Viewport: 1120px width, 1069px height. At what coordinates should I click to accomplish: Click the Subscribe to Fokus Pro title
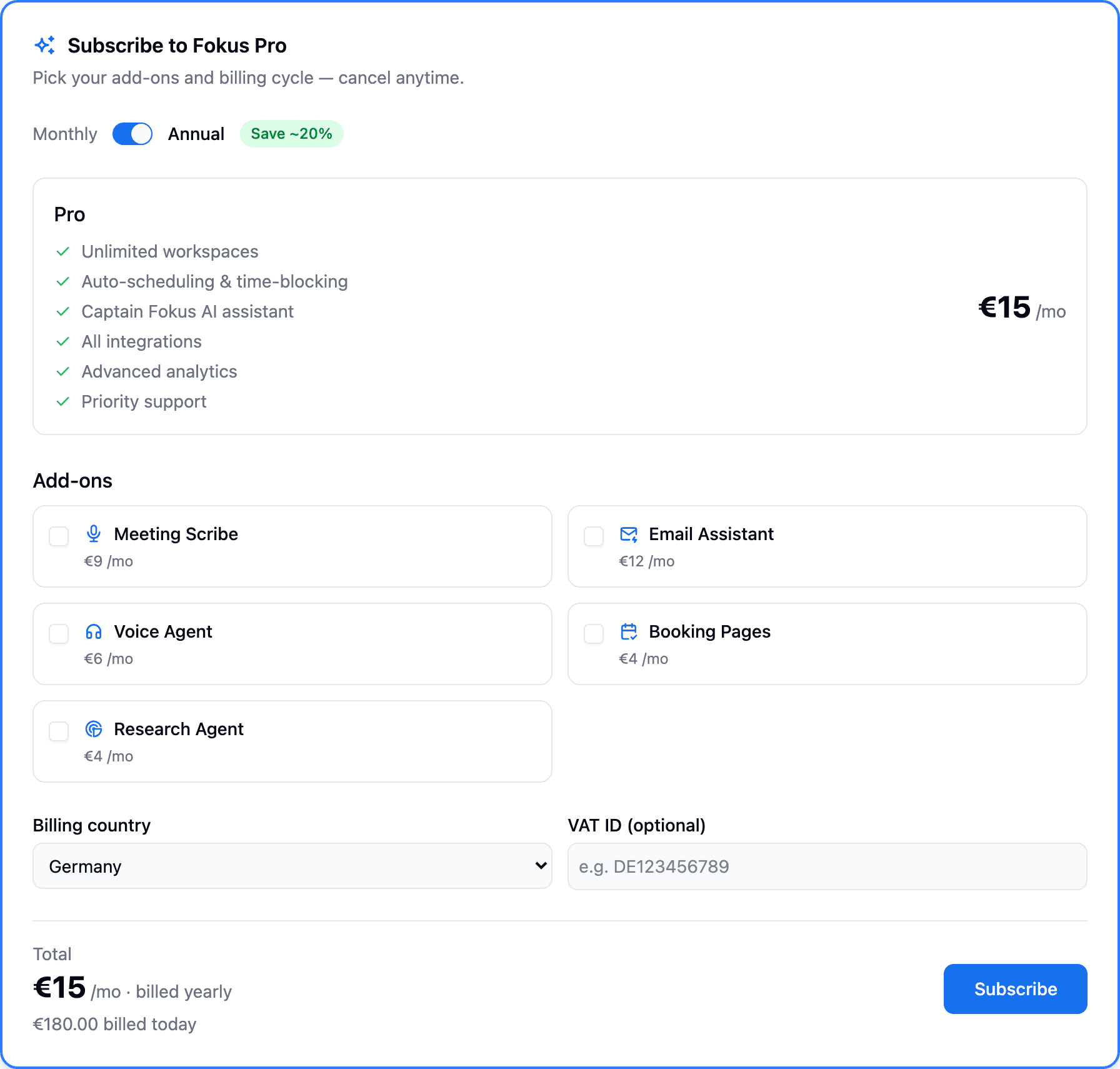coord(177,46)
